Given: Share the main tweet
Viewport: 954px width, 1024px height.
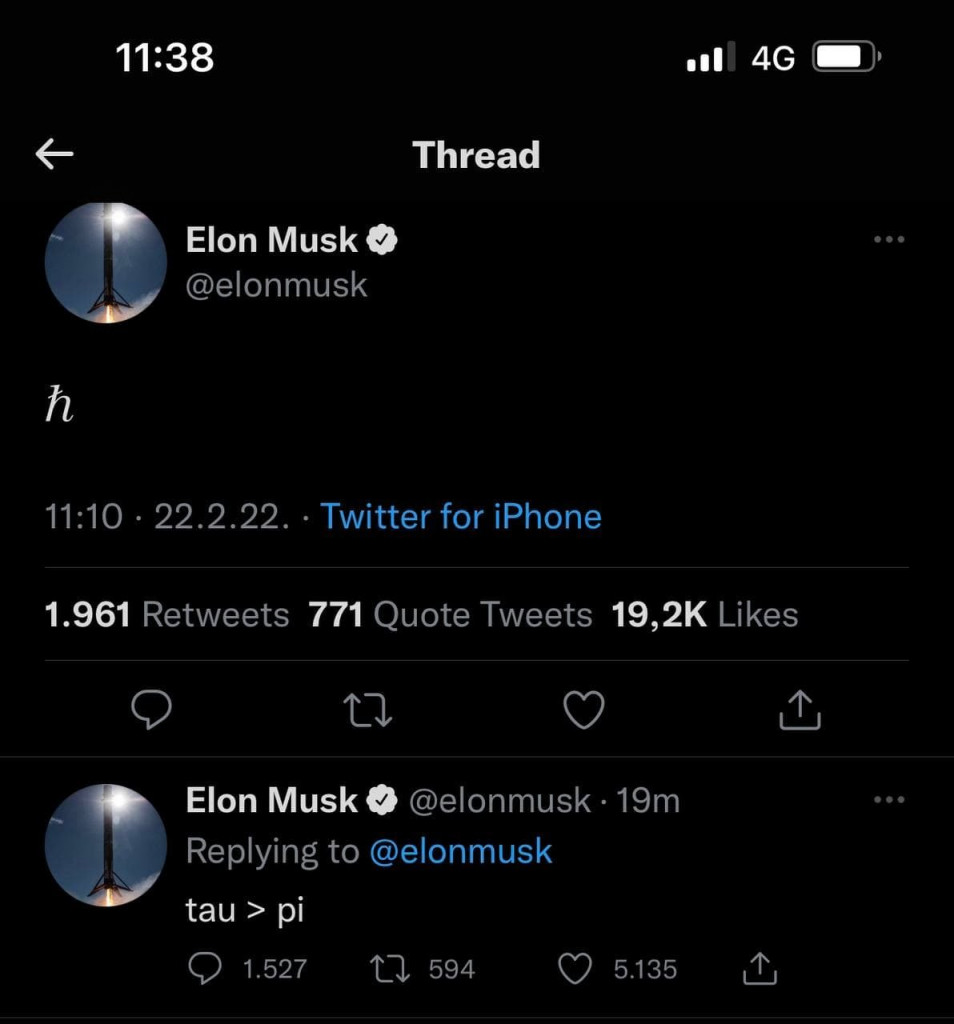Looking at the screenshot, I should click(799, 710).
